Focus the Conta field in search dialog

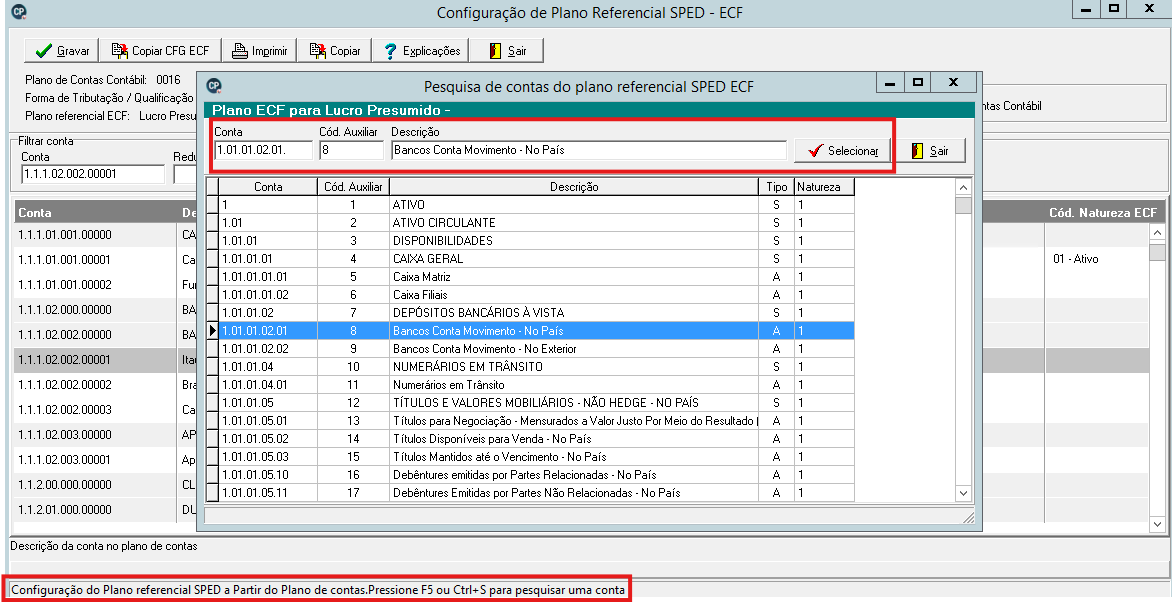pyautogui.click(x=263, y=150)
